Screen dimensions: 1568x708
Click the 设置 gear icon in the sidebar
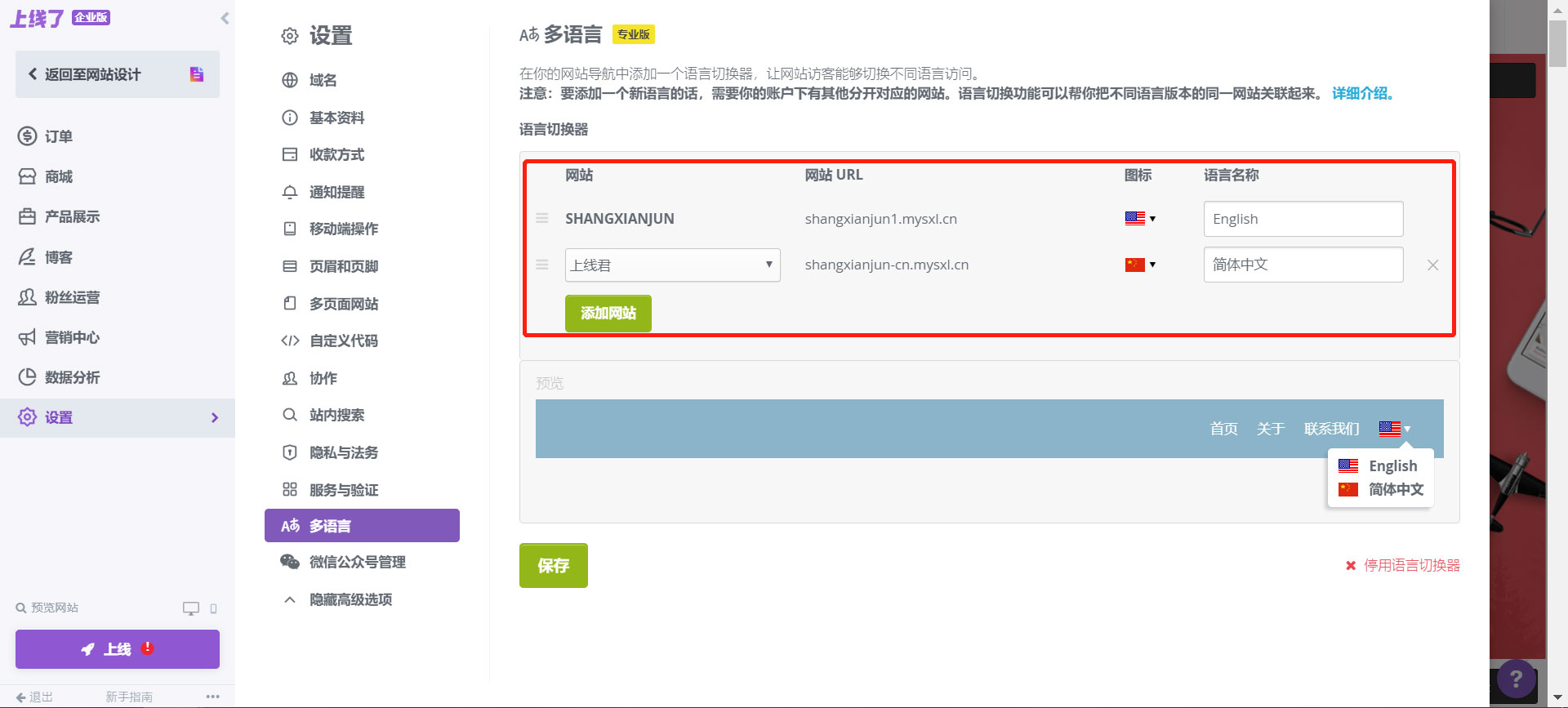pos(27,417)
